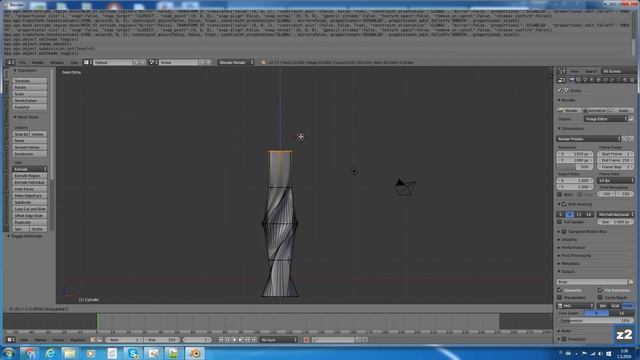Open the Window menu
The image size is (640, 360).
57,62
